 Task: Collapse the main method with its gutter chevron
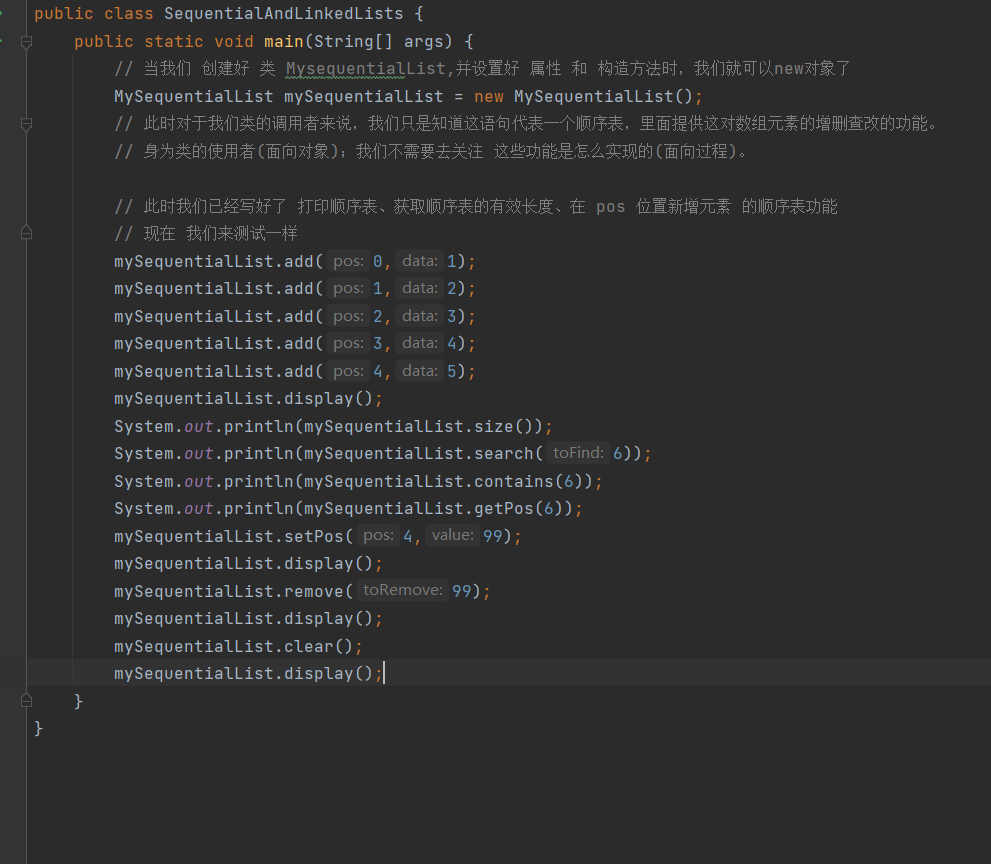click(x=26, y=41)
